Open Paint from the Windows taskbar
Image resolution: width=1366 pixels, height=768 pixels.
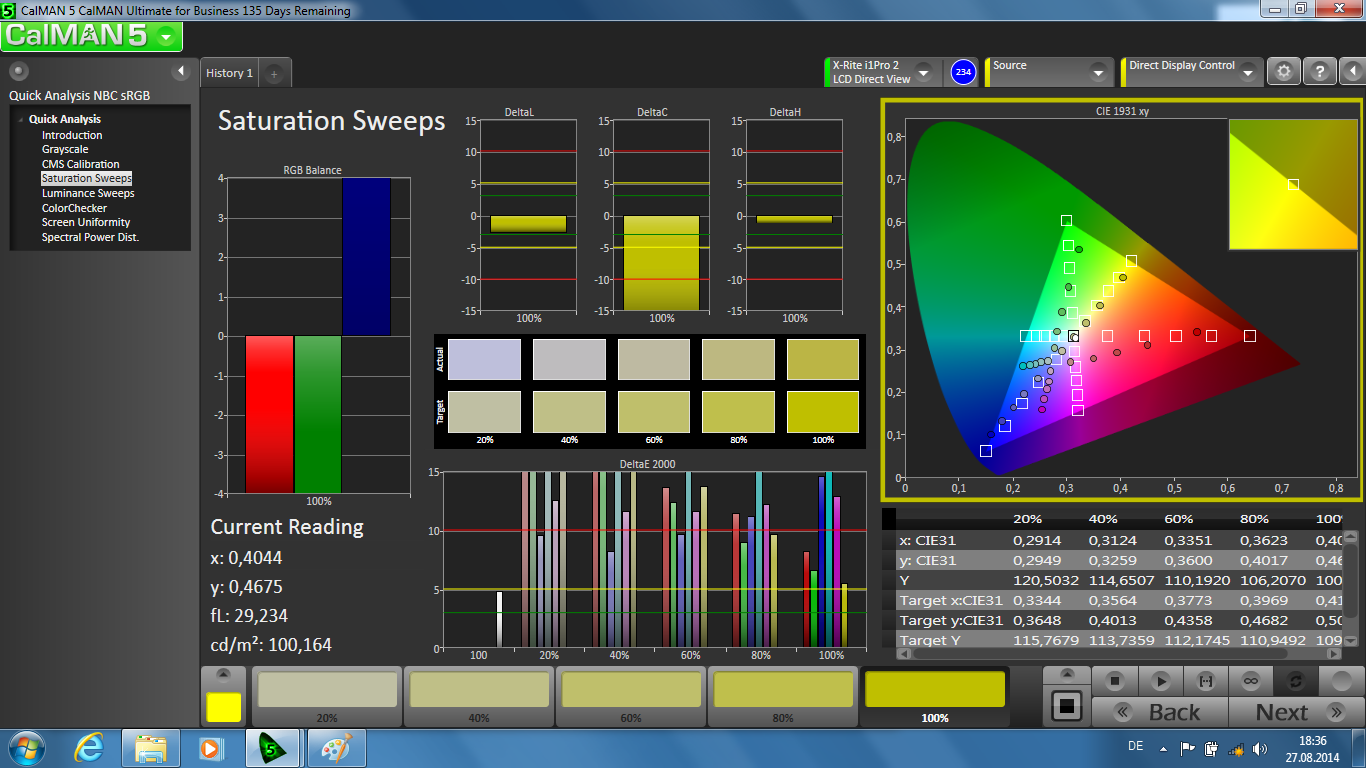click(x=336, y=748)
